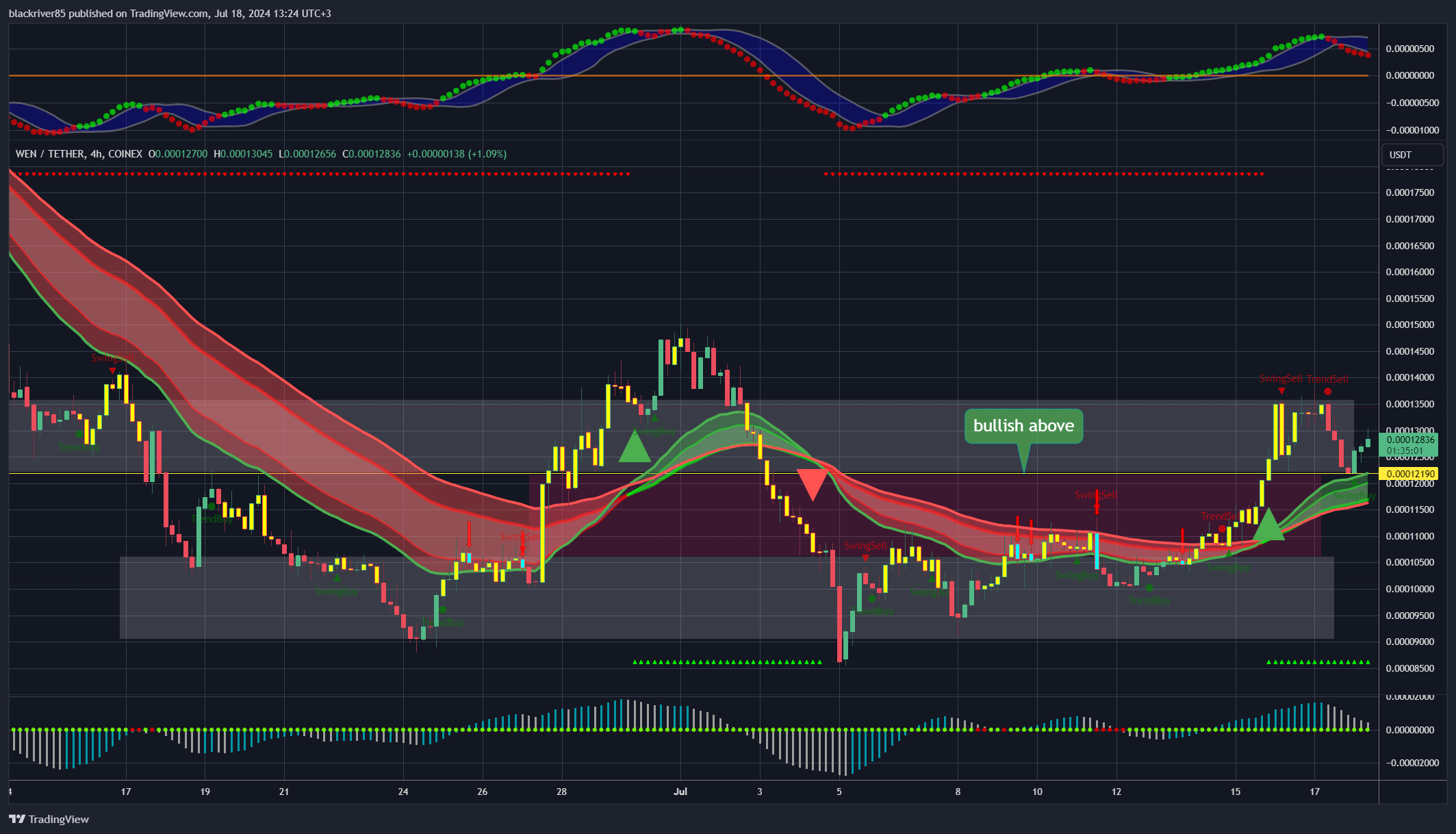Click price axis label 0.00017000
This screenshot has width=1456, height=834.
(1409, 219)
